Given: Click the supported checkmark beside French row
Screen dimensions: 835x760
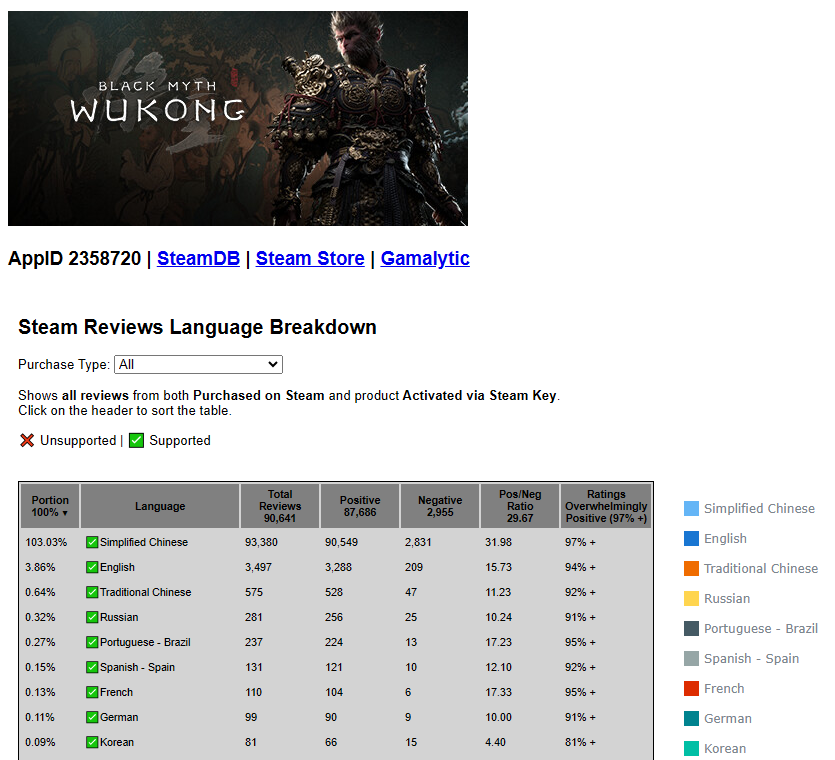Looking at the screenshot, I should [x=92, y=692].
